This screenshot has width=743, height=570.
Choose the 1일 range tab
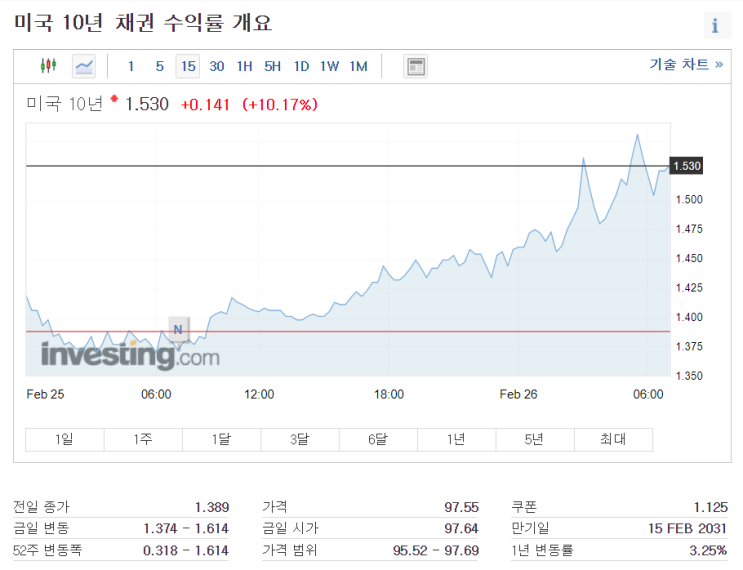tap(64, 439)
